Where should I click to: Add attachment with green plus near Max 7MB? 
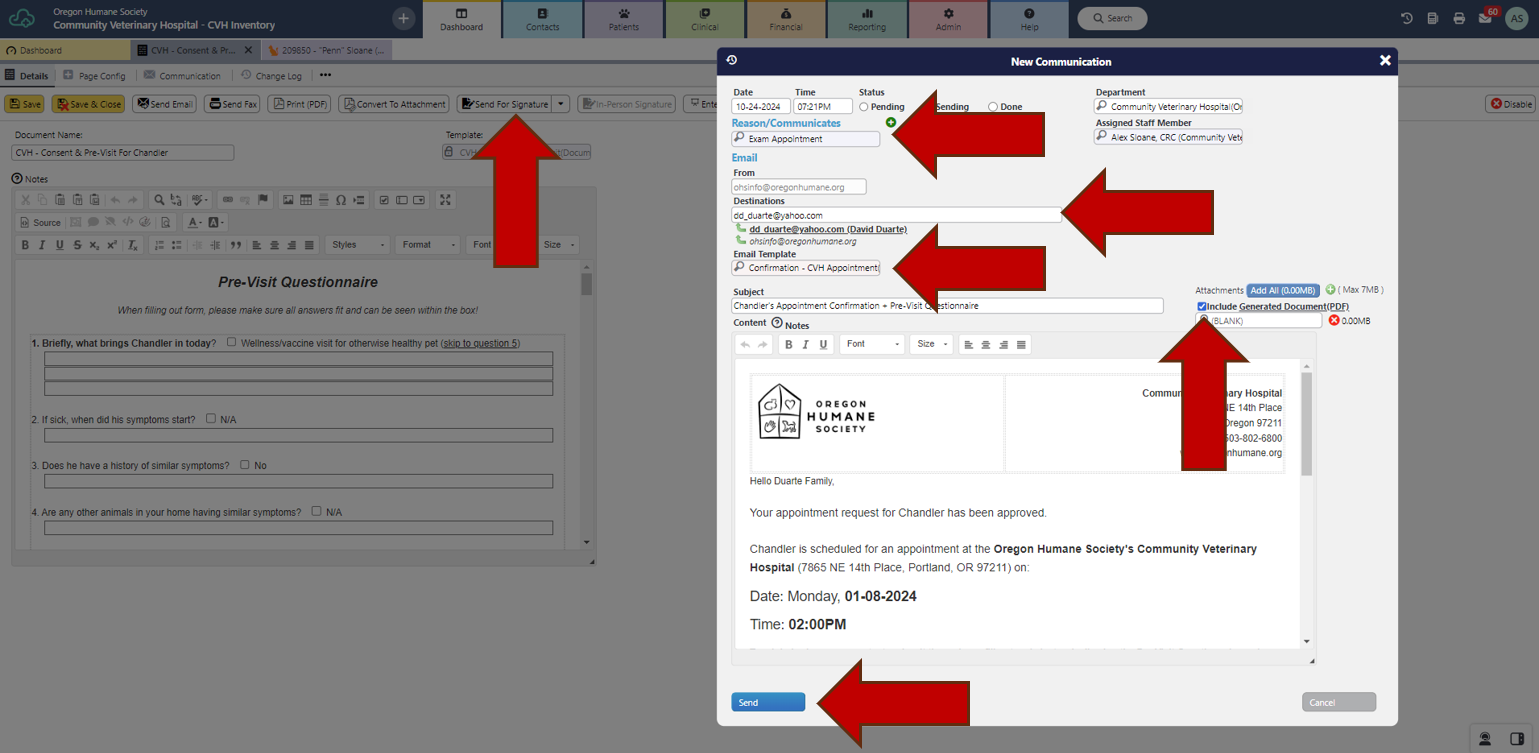1330,290
